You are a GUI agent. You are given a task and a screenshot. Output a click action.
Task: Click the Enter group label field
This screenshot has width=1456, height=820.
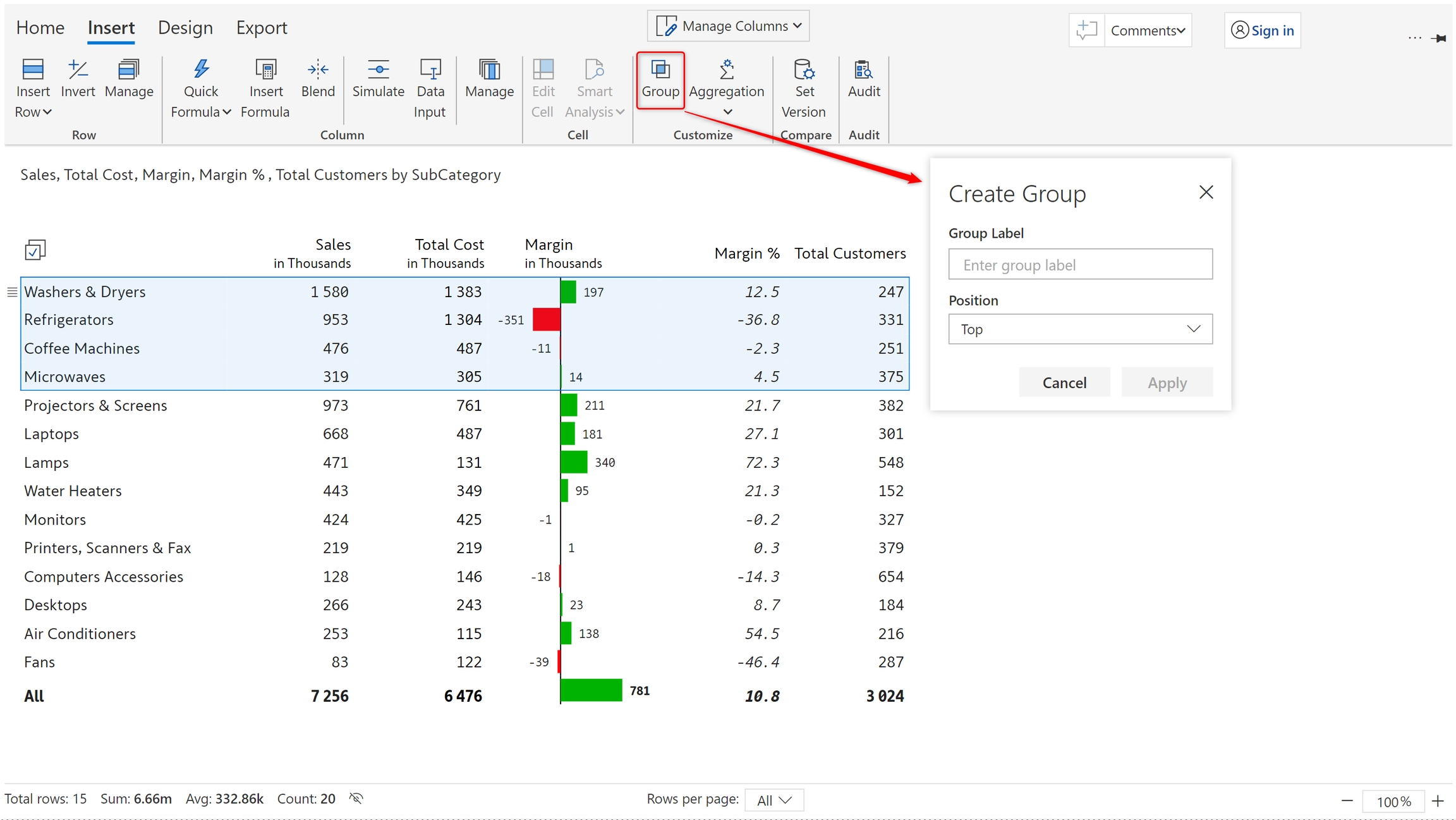1079,264
